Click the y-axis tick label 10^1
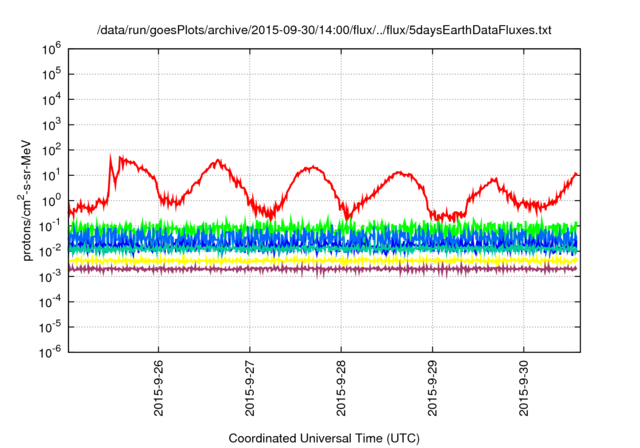The height and width of the screenshot is (448, 640). (51, 176)
